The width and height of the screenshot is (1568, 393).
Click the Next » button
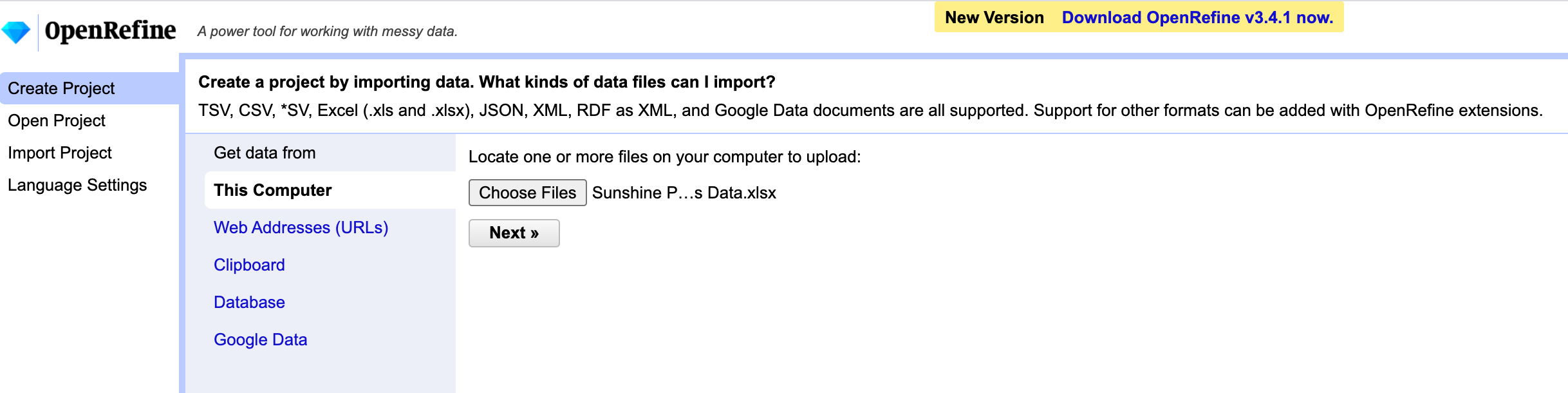[x=514, y=233]
